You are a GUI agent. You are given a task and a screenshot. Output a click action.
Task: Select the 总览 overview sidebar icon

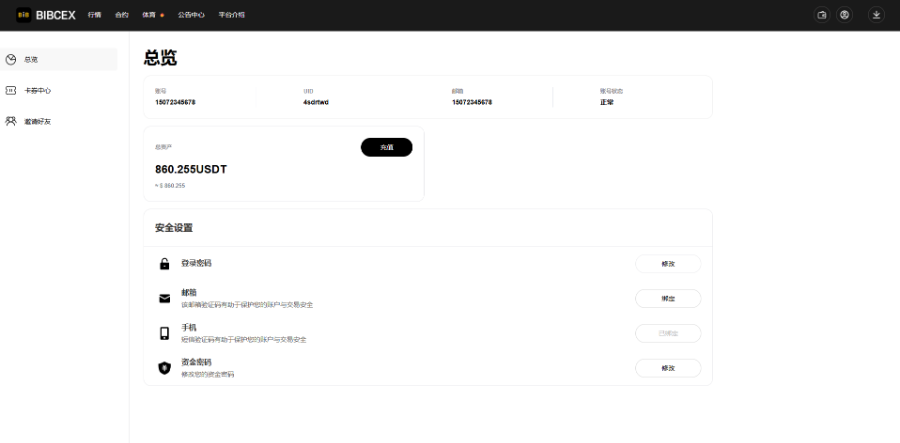11,60
